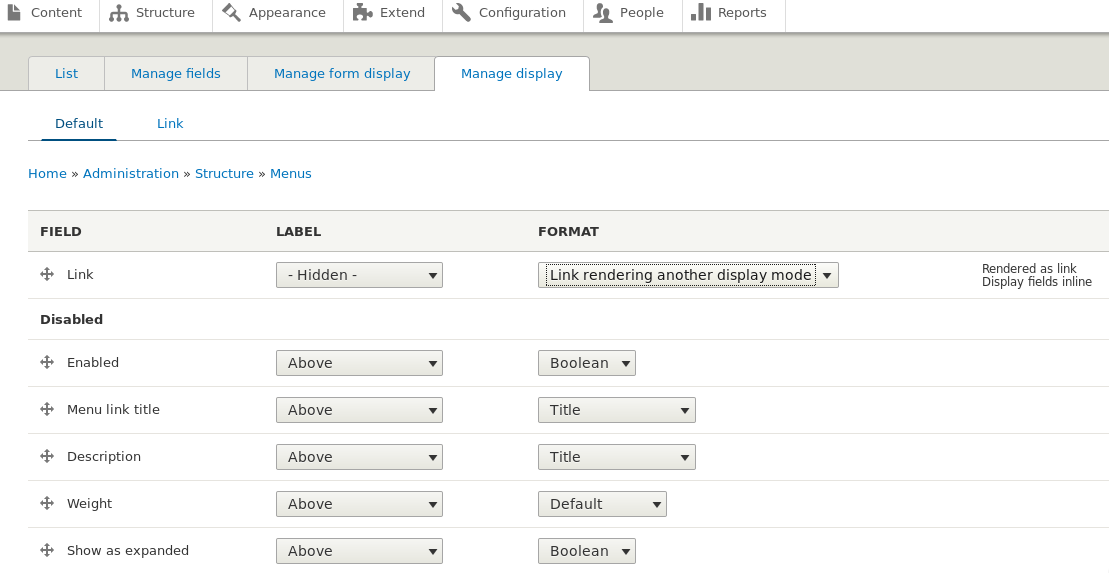
Task: Open the Link field label dropdown
Action: click(x=359, y=275)
